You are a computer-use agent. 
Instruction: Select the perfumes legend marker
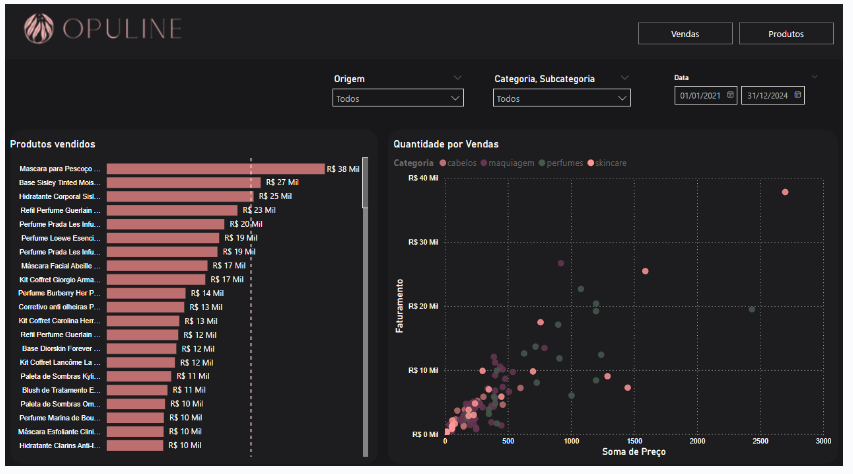[x=542, y=163]
